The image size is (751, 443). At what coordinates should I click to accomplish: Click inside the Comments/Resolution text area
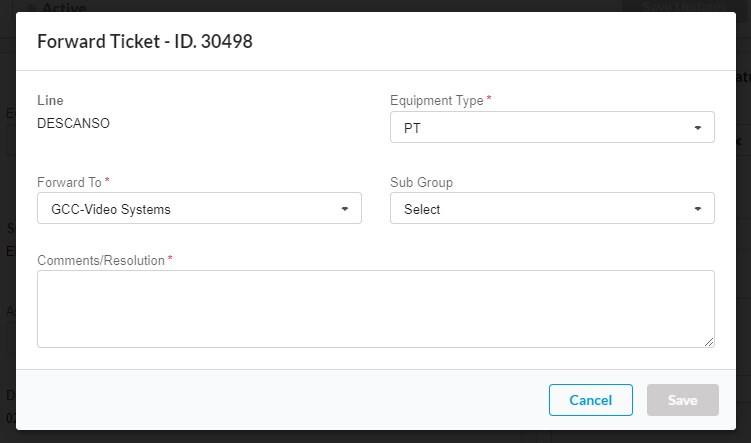click(375, 308)
